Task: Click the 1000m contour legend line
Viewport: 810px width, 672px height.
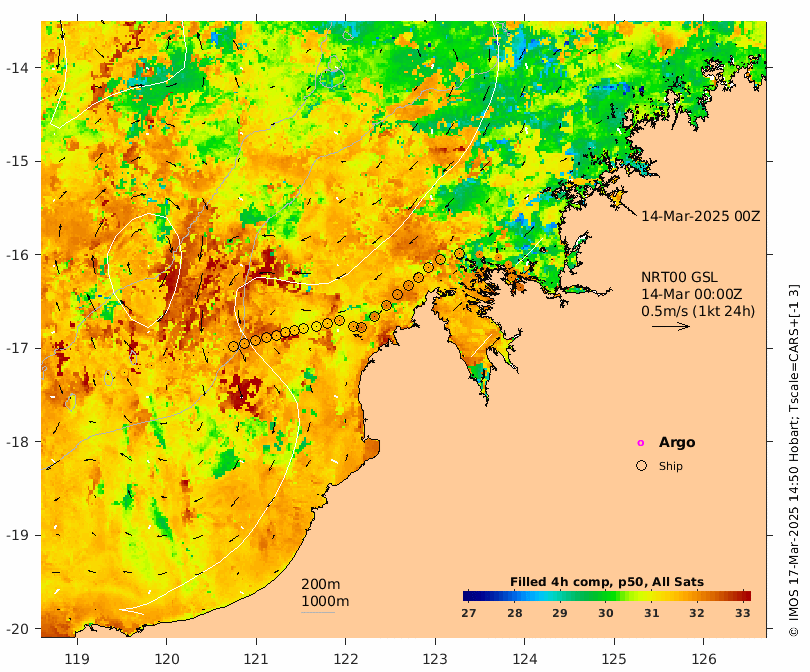Action: 318,613
